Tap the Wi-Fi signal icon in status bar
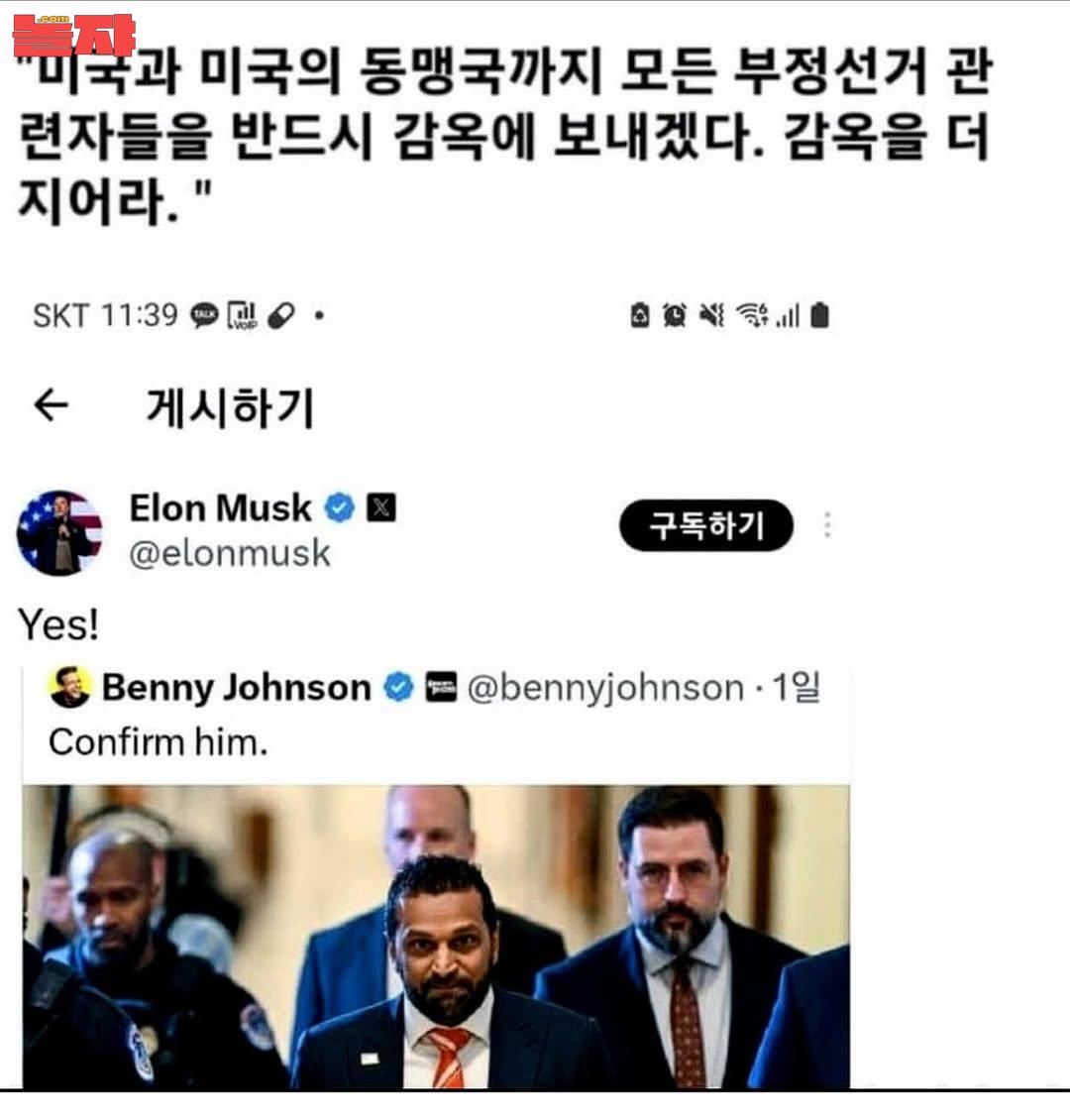The width and height of the screenshot is (1070, 1120). tap(752, 315)
